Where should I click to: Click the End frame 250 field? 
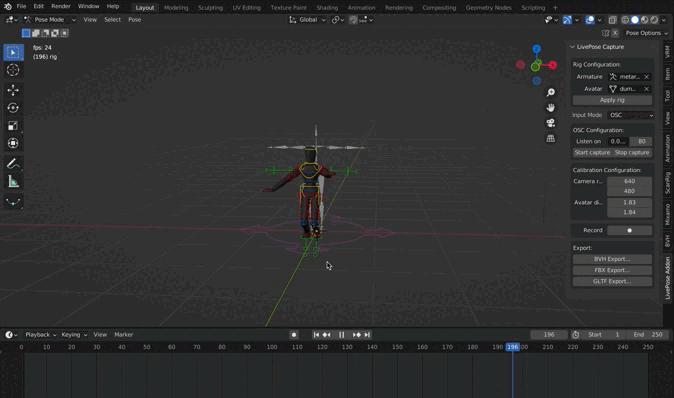(x=648, y=335)
